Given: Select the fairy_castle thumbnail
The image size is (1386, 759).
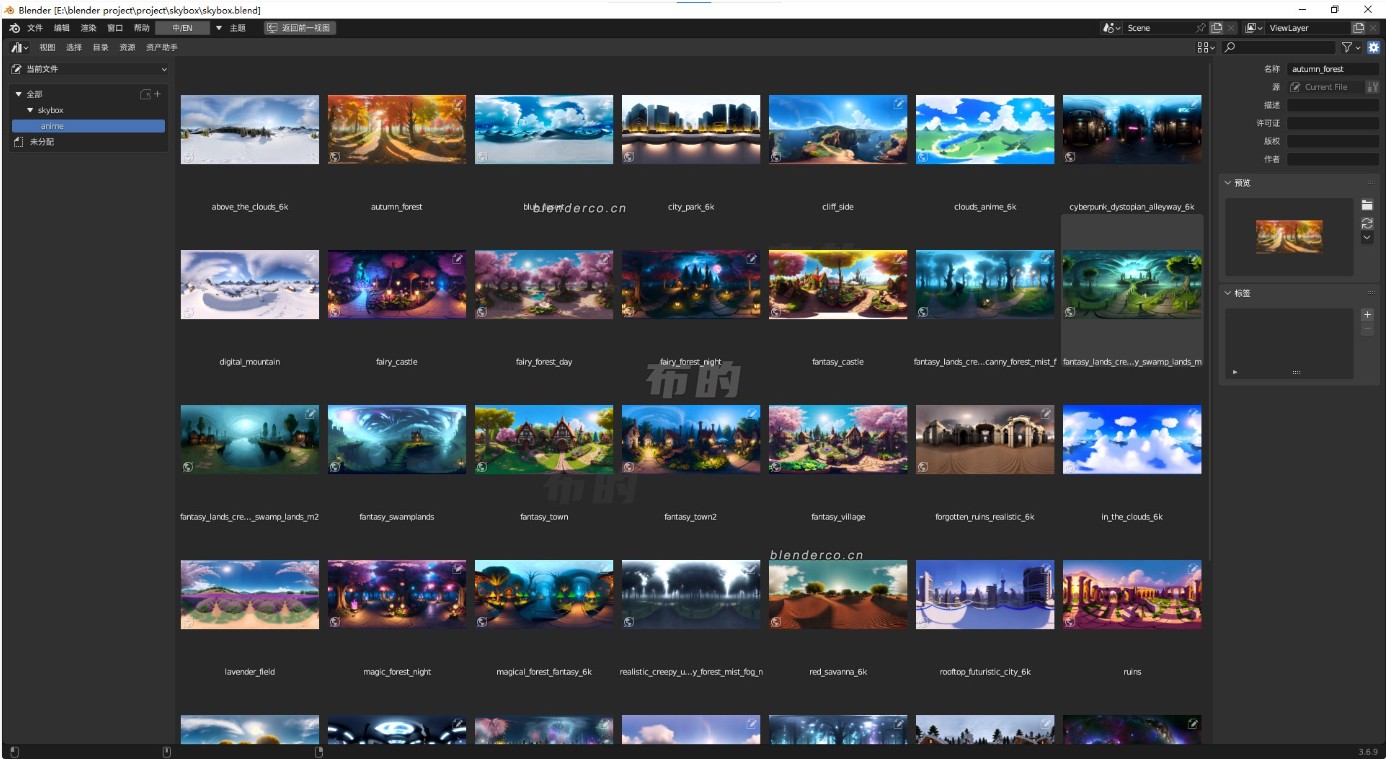Looking at the screenshot, I should pos(397,285).
